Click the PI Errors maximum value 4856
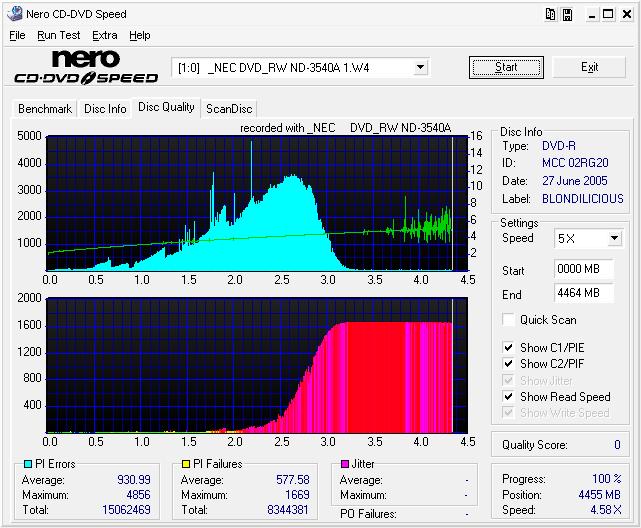This screenshot has height=528, width=641. pyautogui.click(x=138, y=495)
